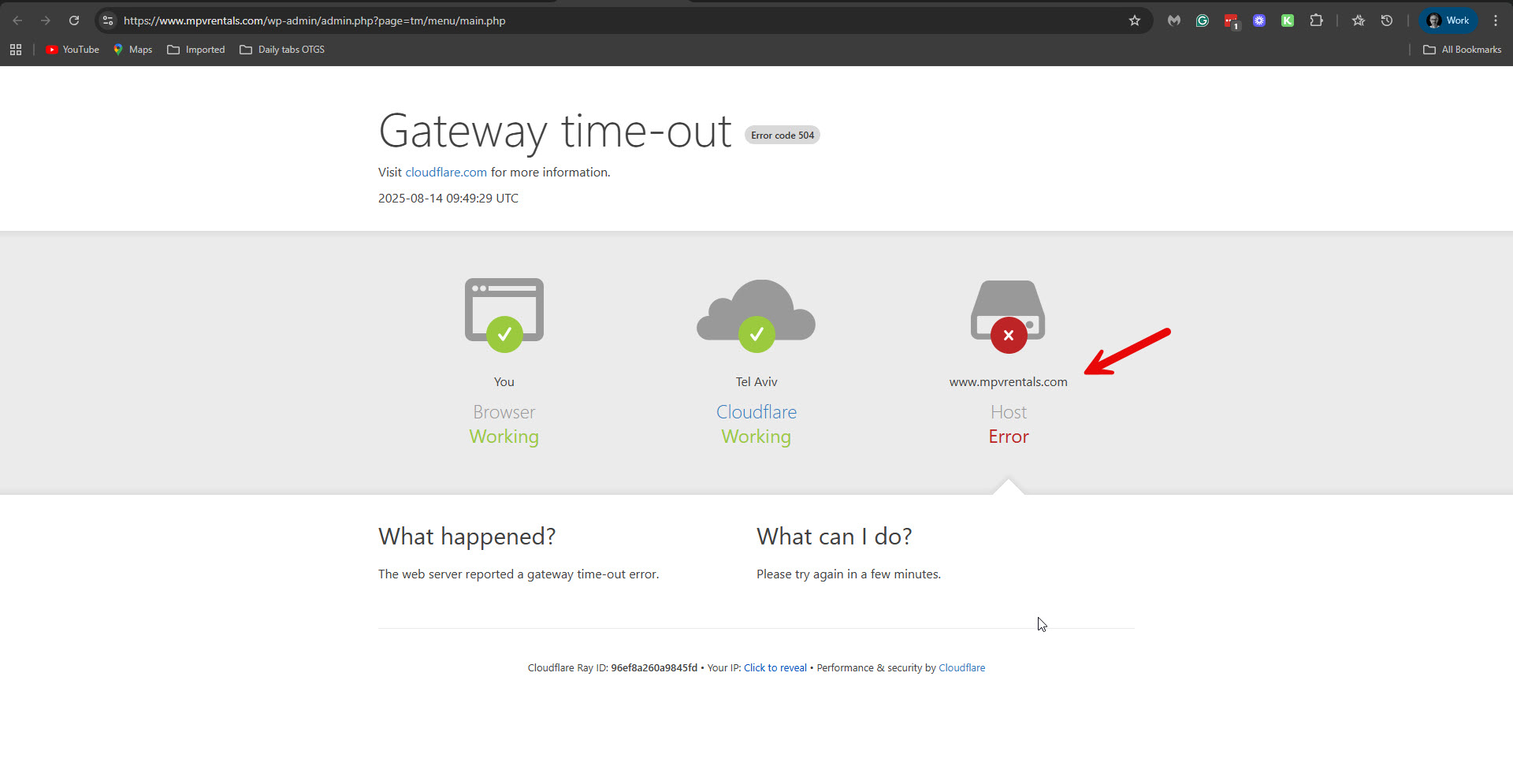Click the Cloudflare cloud icon with checkmark
Image resolution: width=1513 pixels, height=784 pixels.
click(756, 314)
